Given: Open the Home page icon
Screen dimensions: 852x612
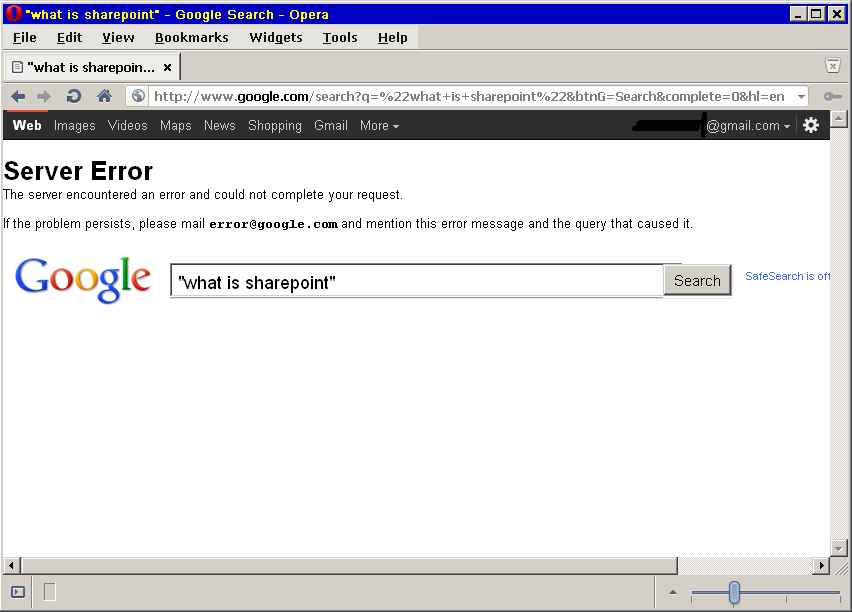Looking at the screenshot, I should point(104,97).
